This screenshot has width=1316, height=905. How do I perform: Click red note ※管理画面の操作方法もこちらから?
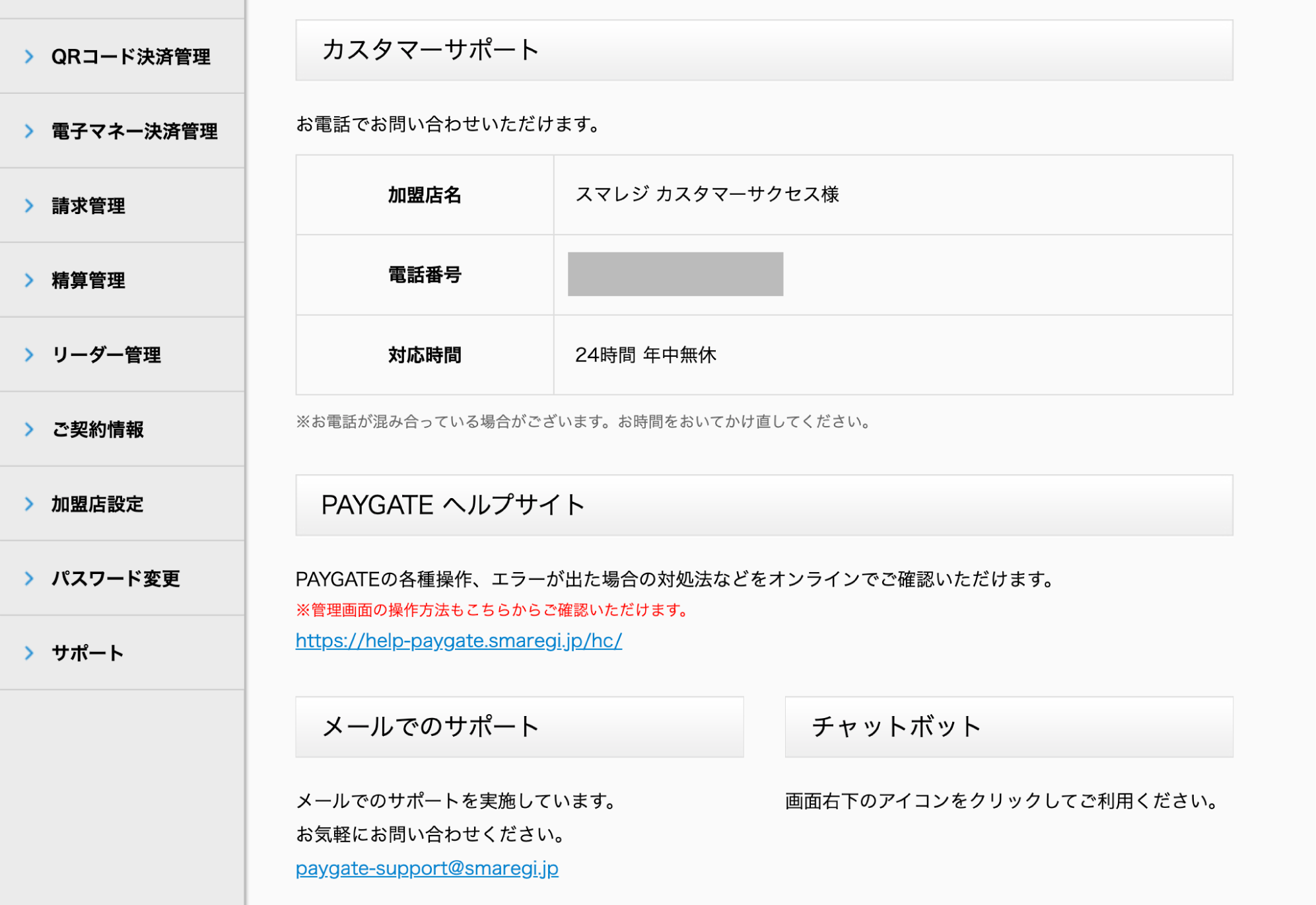492,610
